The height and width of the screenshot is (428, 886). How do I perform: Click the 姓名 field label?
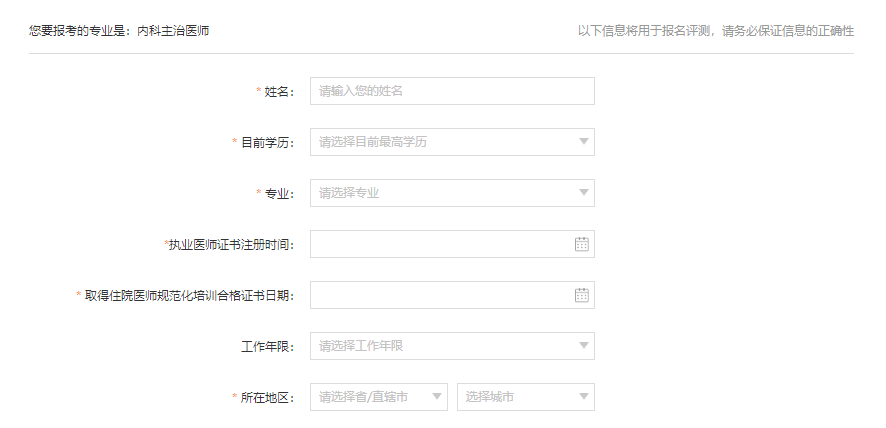[279, 92]
